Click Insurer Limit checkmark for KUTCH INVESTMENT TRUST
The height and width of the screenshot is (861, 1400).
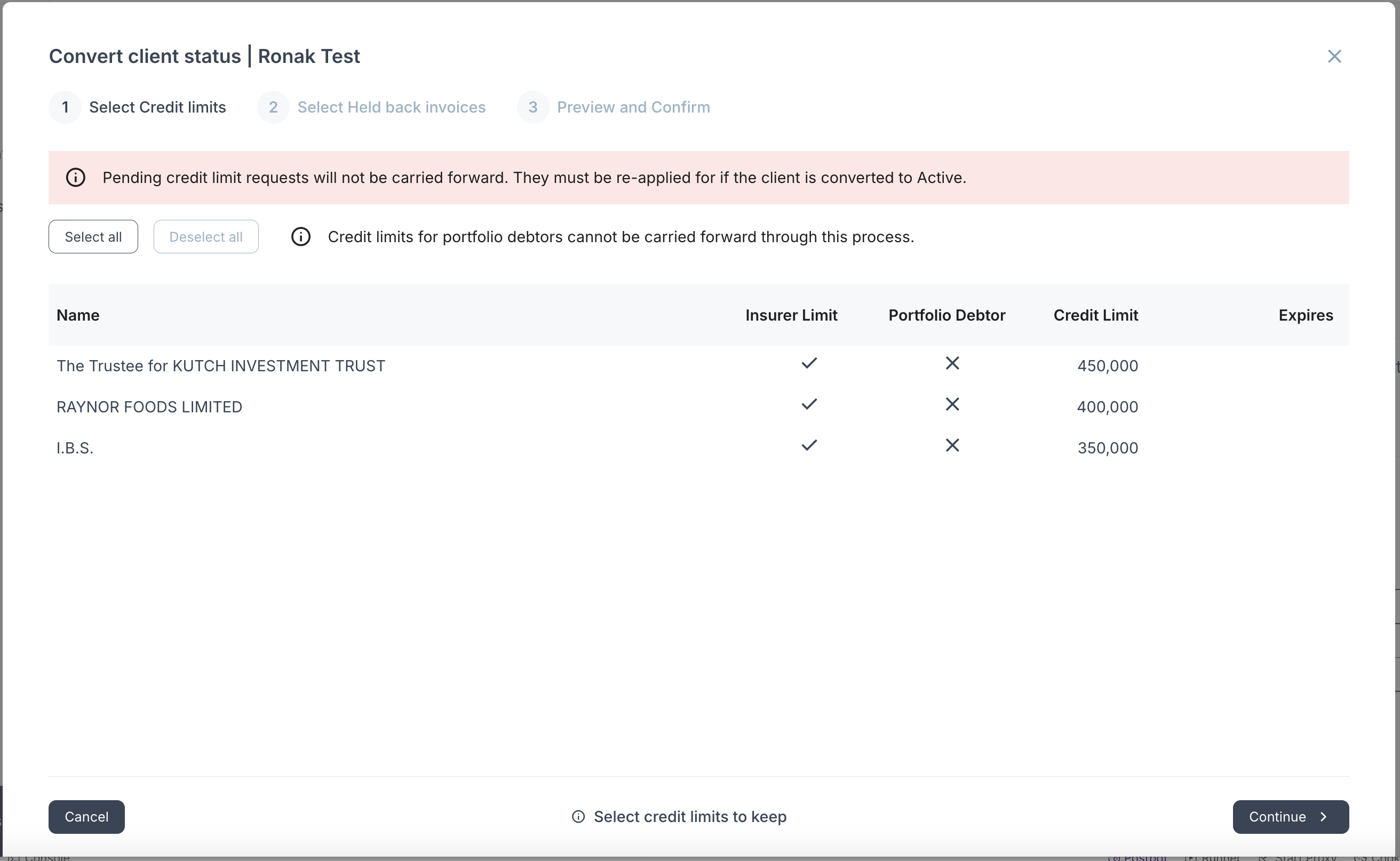coord(809,363)
